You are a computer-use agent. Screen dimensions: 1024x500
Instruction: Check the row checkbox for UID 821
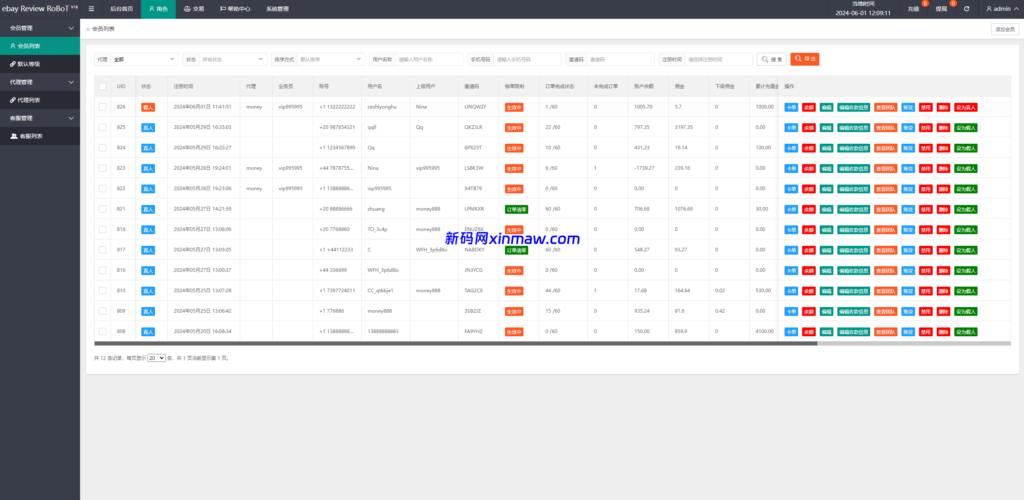102,209
